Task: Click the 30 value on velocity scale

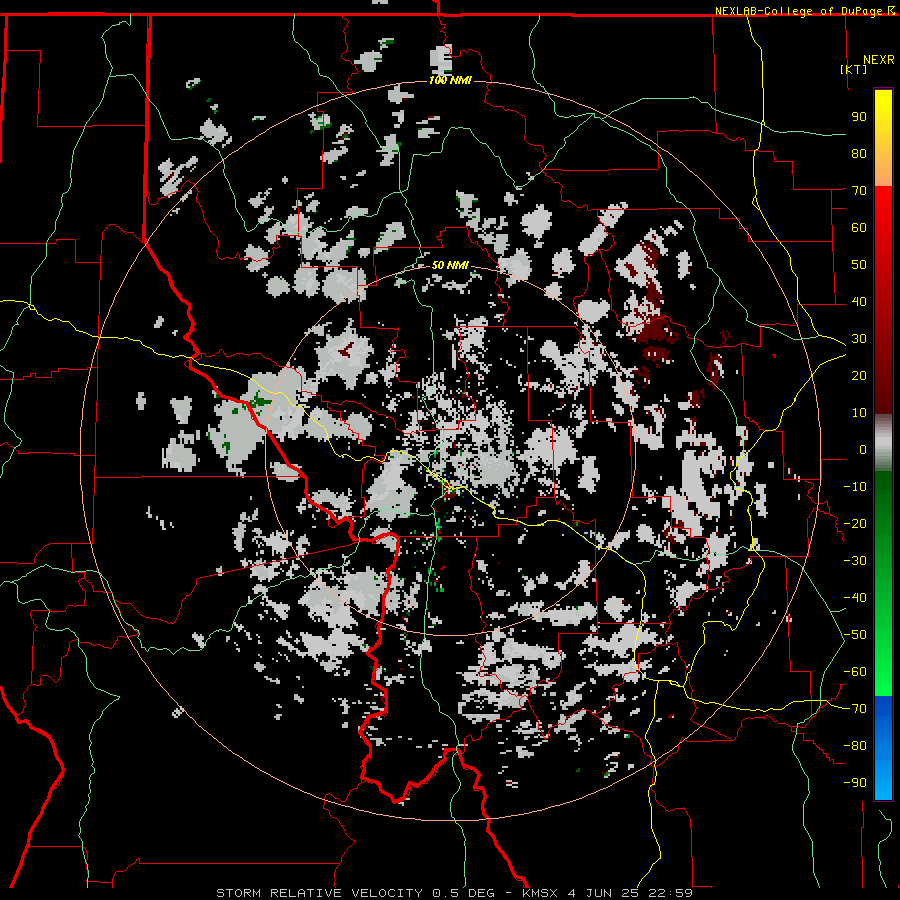Action: coord(859,339)
